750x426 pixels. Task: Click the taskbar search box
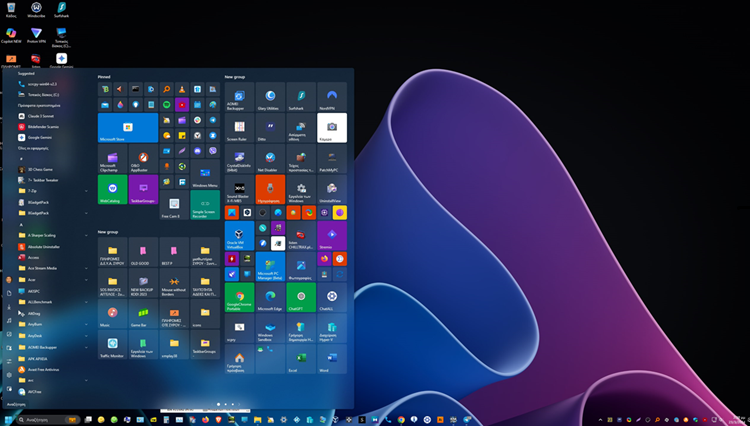click(48, 420)
